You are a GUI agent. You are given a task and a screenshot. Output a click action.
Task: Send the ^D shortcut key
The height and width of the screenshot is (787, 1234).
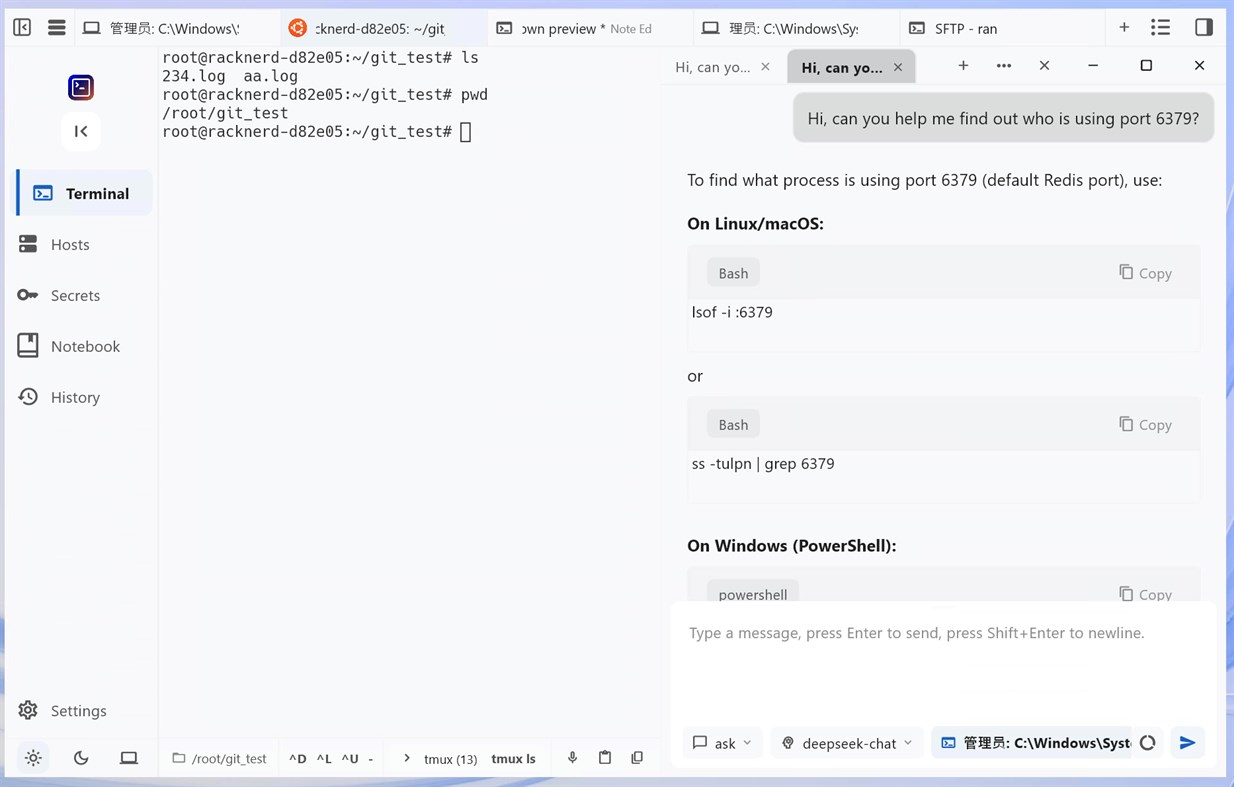pyautogui.click(x=298, y=758)
